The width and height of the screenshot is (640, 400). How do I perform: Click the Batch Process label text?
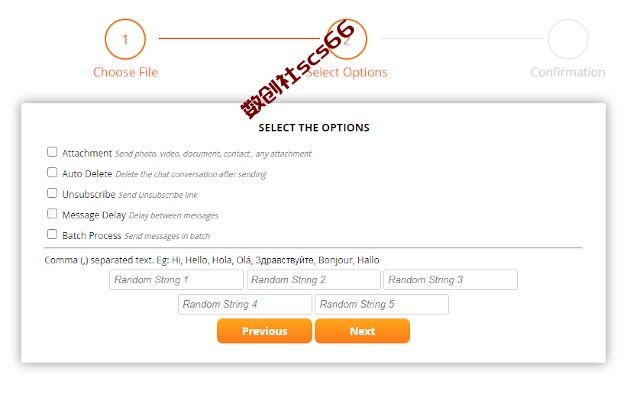click(x=92, y=236)
